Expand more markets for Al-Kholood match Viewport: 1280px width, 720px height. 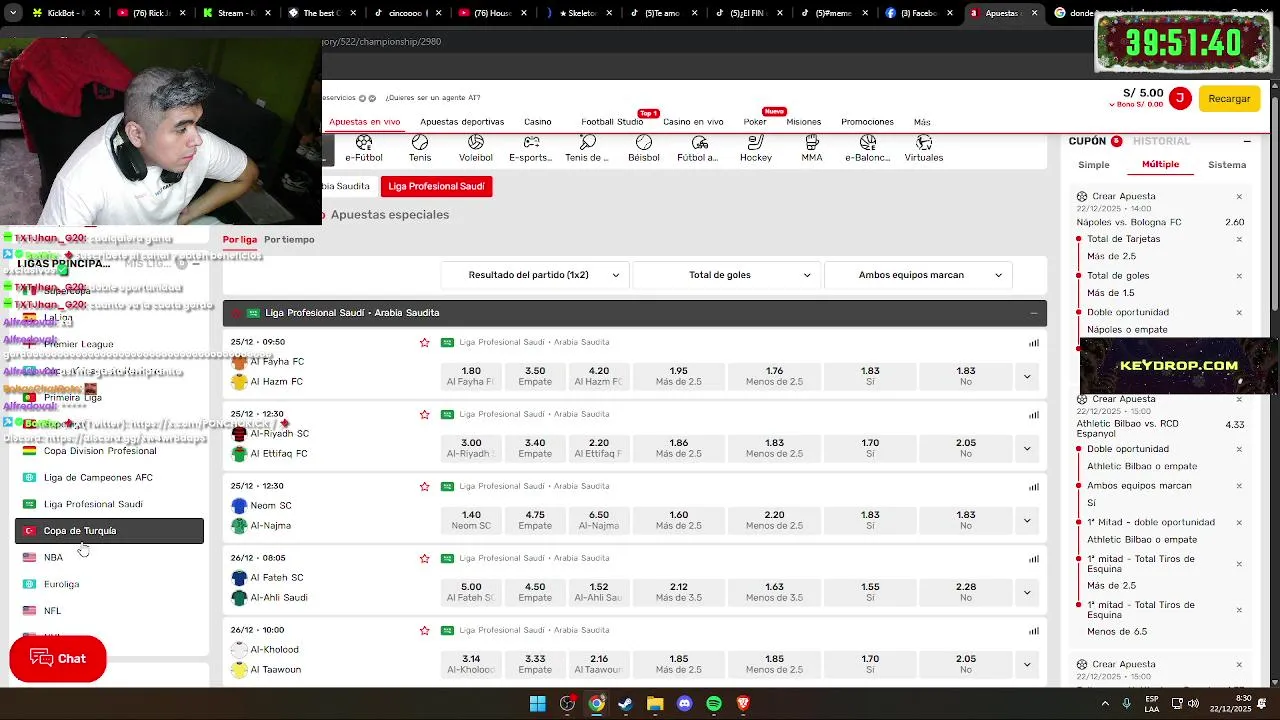coord(1026,665)
